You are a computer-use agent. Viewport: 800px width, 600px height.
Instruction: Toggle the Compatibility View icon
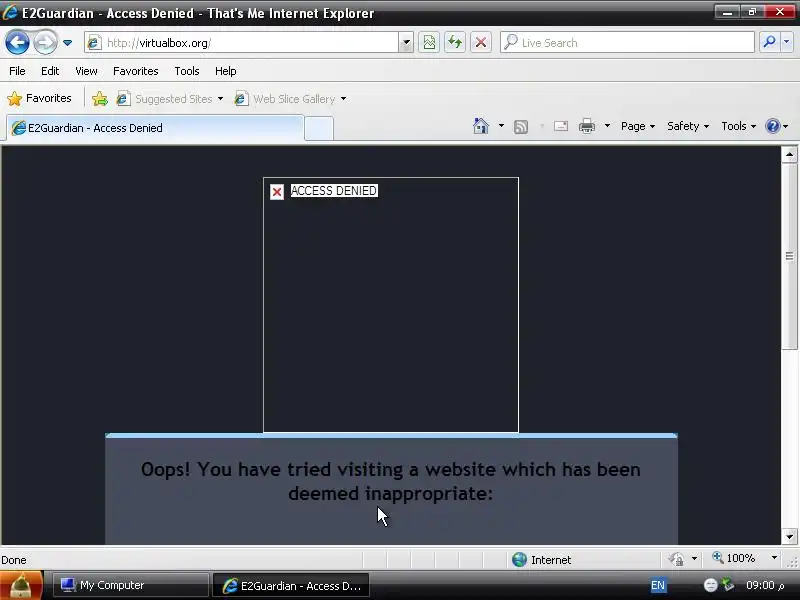tap(429, 42)
